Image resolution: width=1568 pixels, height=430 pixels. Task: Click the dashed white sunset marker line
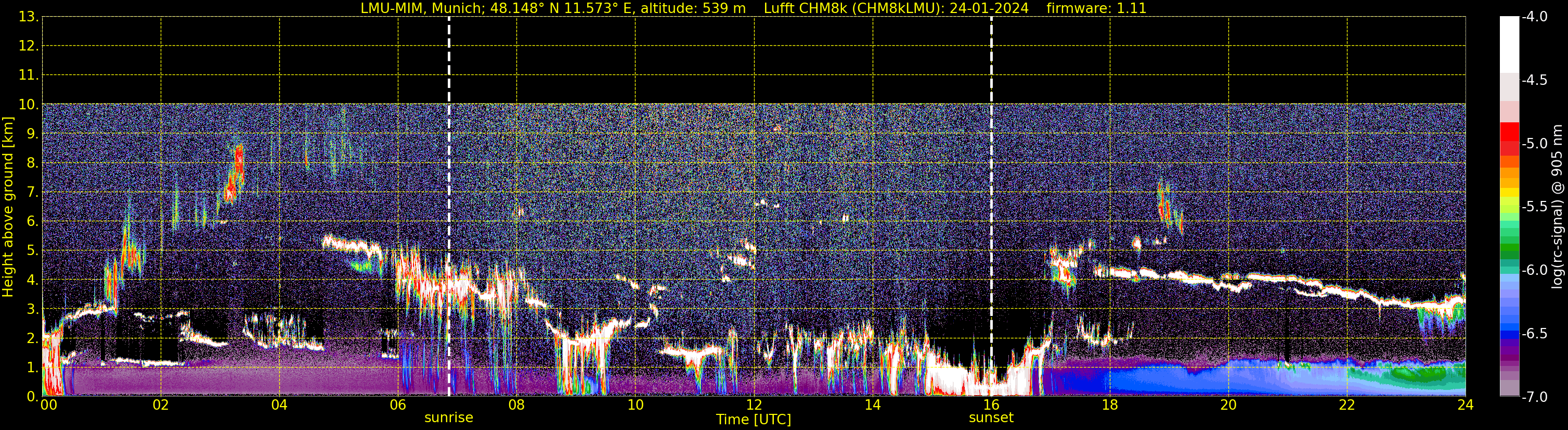click(x=992, y=207)
